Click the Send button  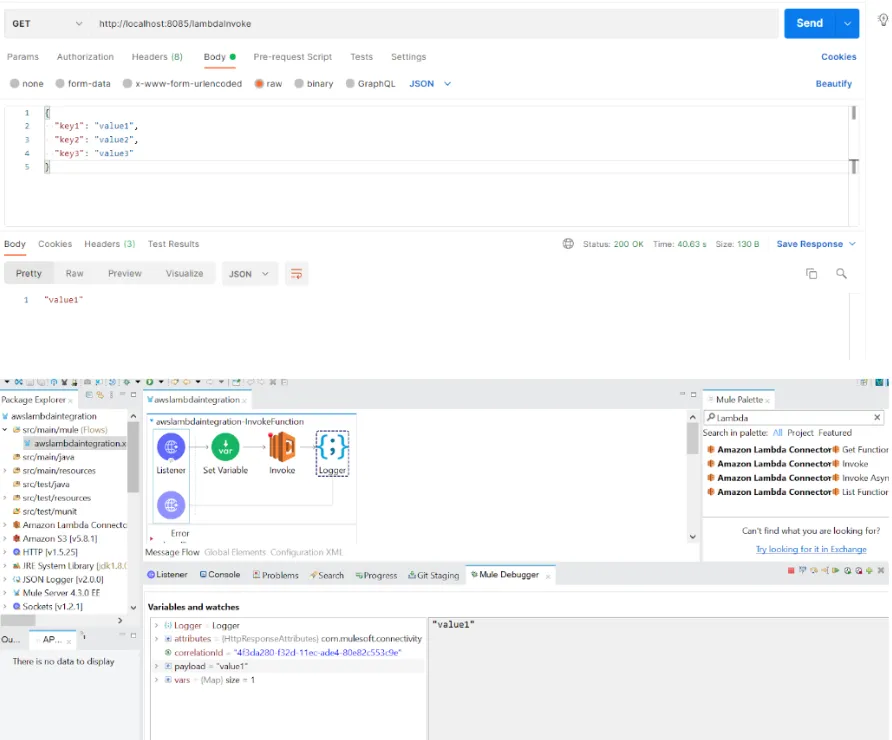[810, 24]
